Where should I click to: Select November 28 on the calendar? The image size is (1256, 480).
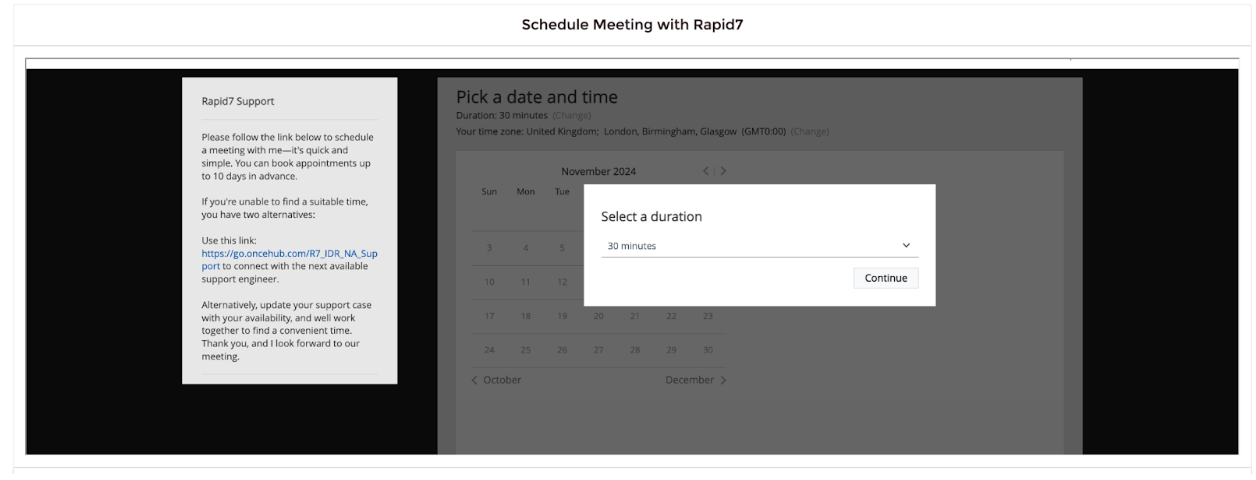coord(635,350)
